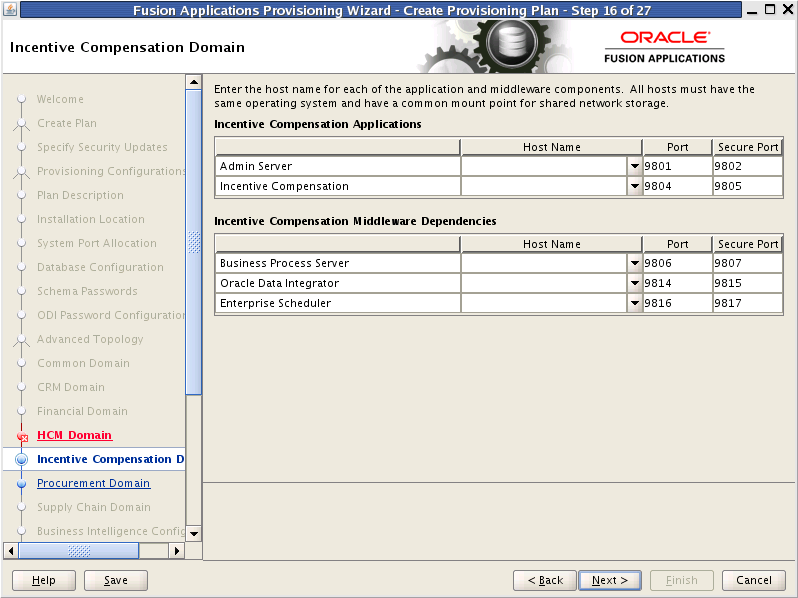
Task: Open Oracle Data Integrator host dropdown
Action: pyautogui.click(x=635, y=283)
